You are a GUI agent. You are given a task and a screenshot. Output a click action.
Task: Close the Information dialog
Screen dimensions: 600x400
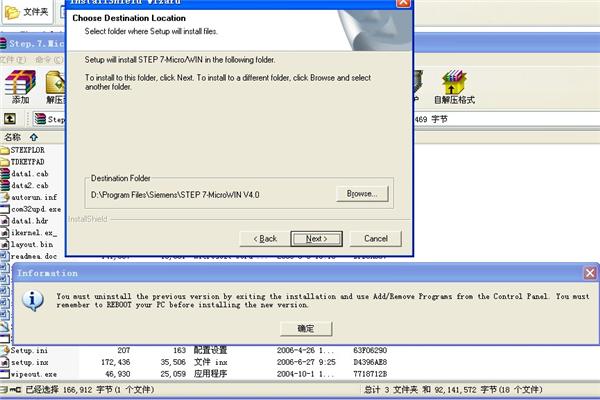pos(590,273)
